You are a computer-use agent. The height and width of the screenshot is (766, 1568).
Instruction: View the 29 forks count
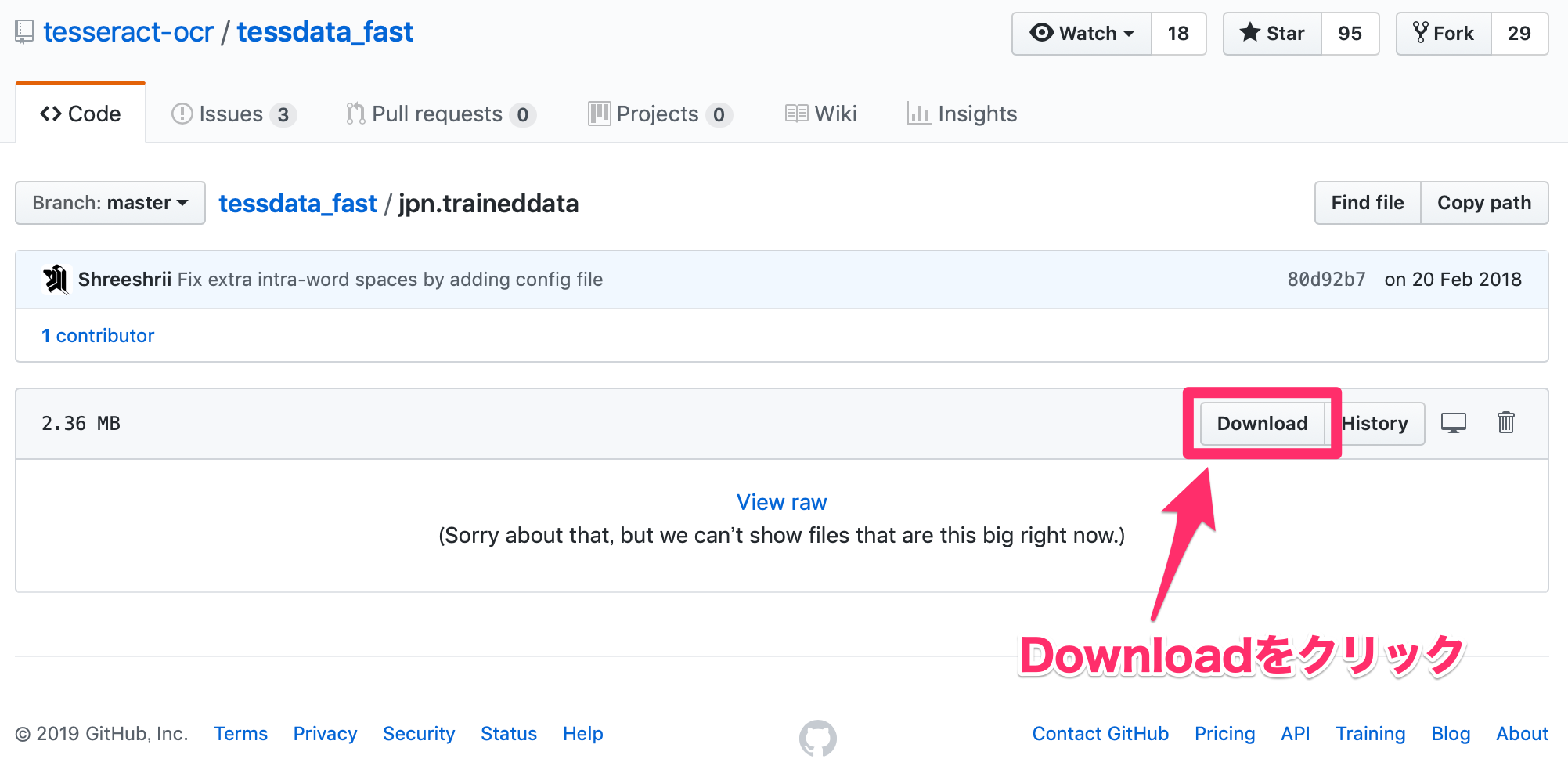point(1519,34)
